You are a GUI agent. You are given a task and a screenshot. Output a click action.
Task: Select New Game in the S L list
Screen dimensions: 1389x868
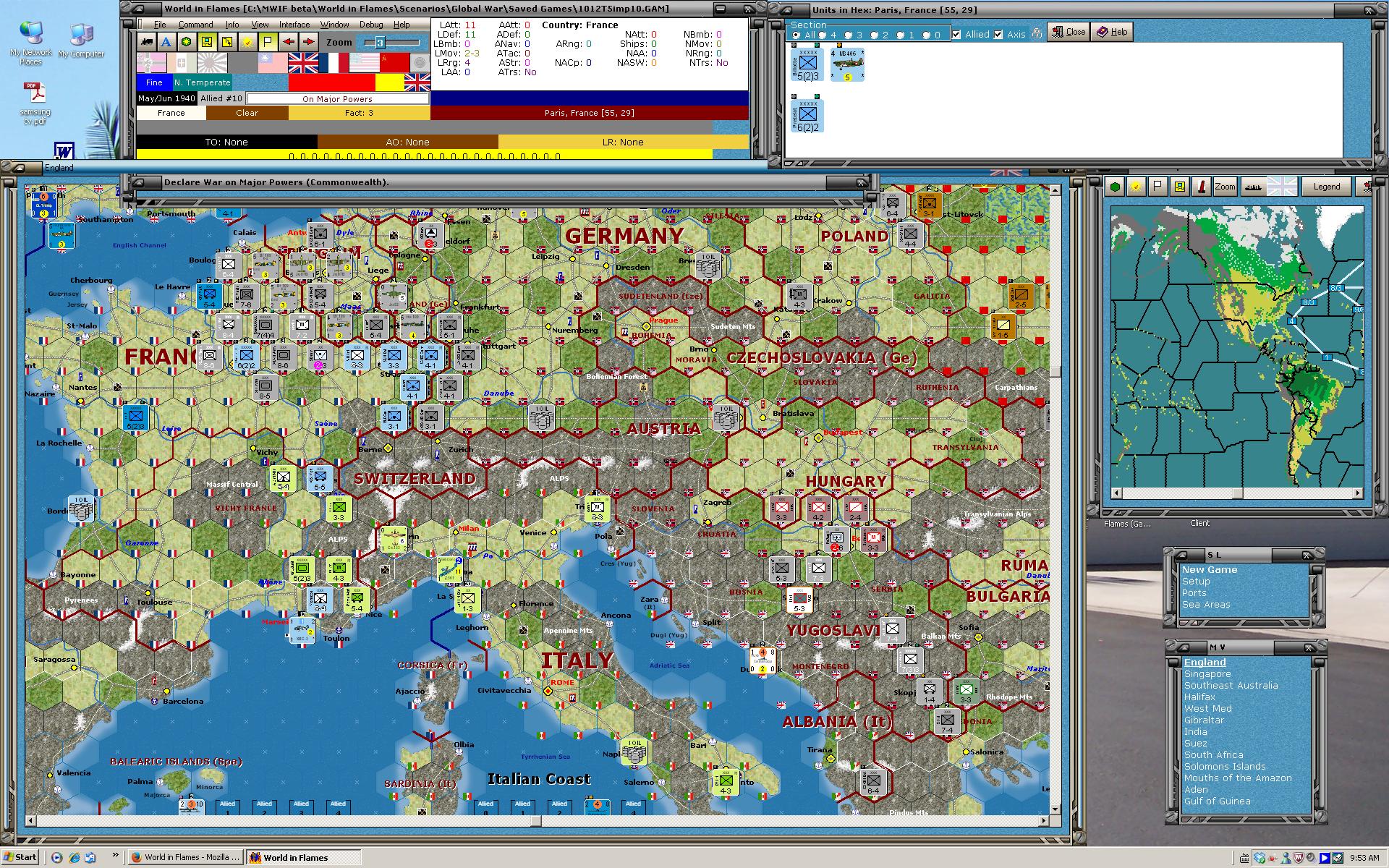(1210, 570)
